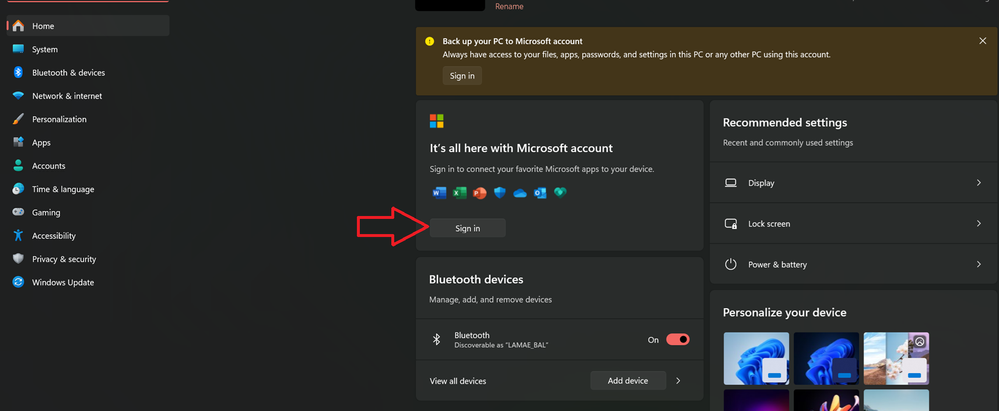The height and width of the screenshot is (411, 999).
Task: Go to Bluetooth & devices page
Action: pyautogui.click(x=69, y=73)
